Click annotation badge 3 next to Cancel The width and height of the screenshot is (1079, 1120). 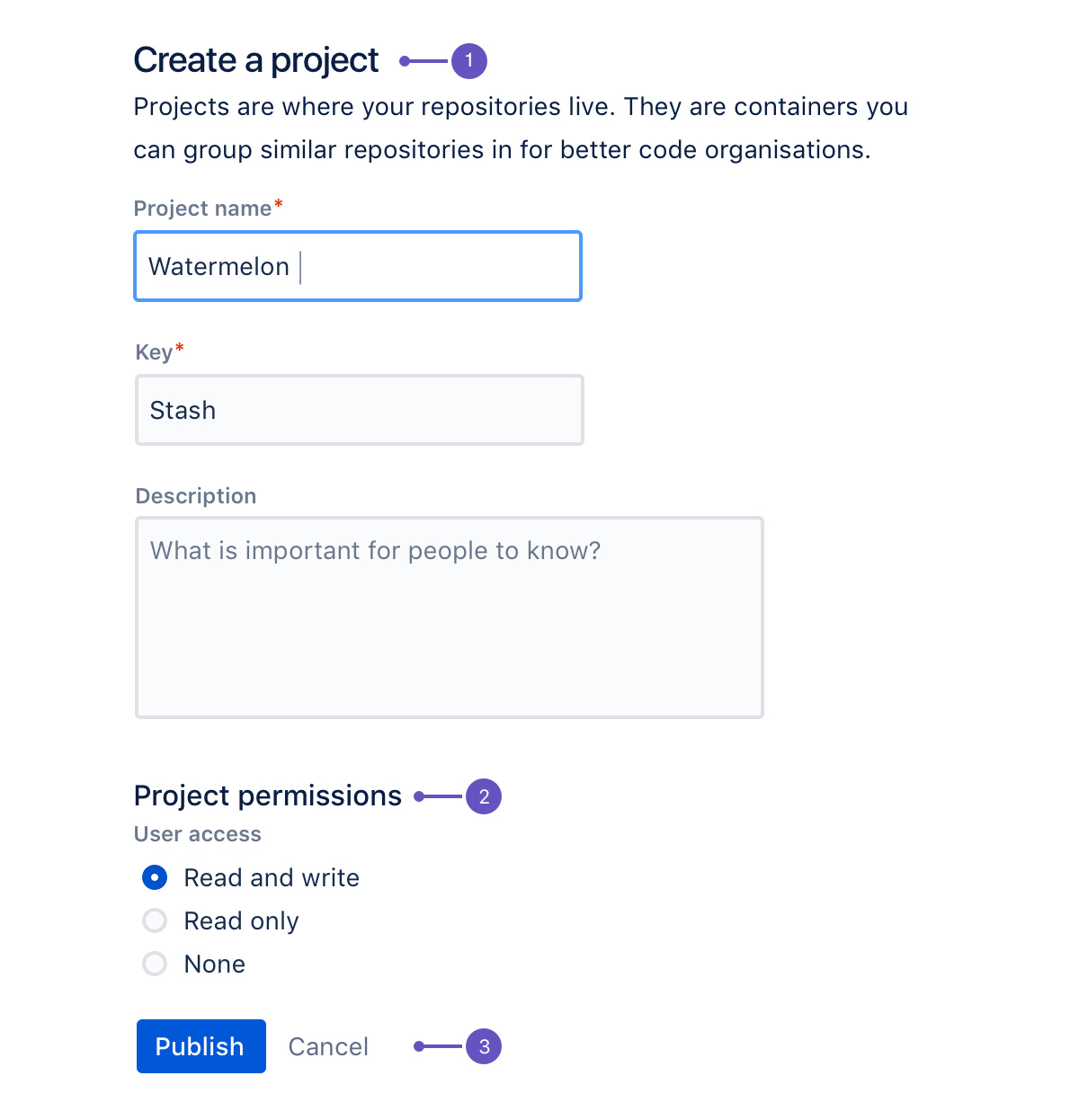tap(484, 1046)
